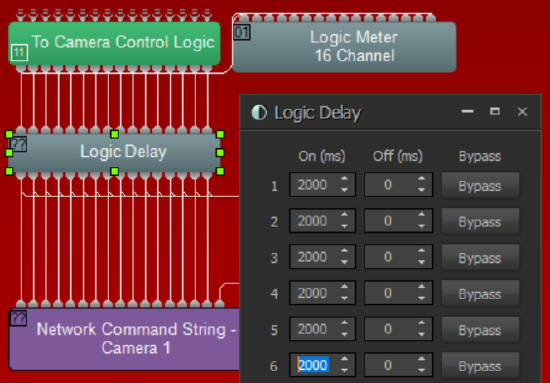550x383 pixels.
Task: Click the 11 badge on To Camera Control Logic
Action: click(19, 53)
